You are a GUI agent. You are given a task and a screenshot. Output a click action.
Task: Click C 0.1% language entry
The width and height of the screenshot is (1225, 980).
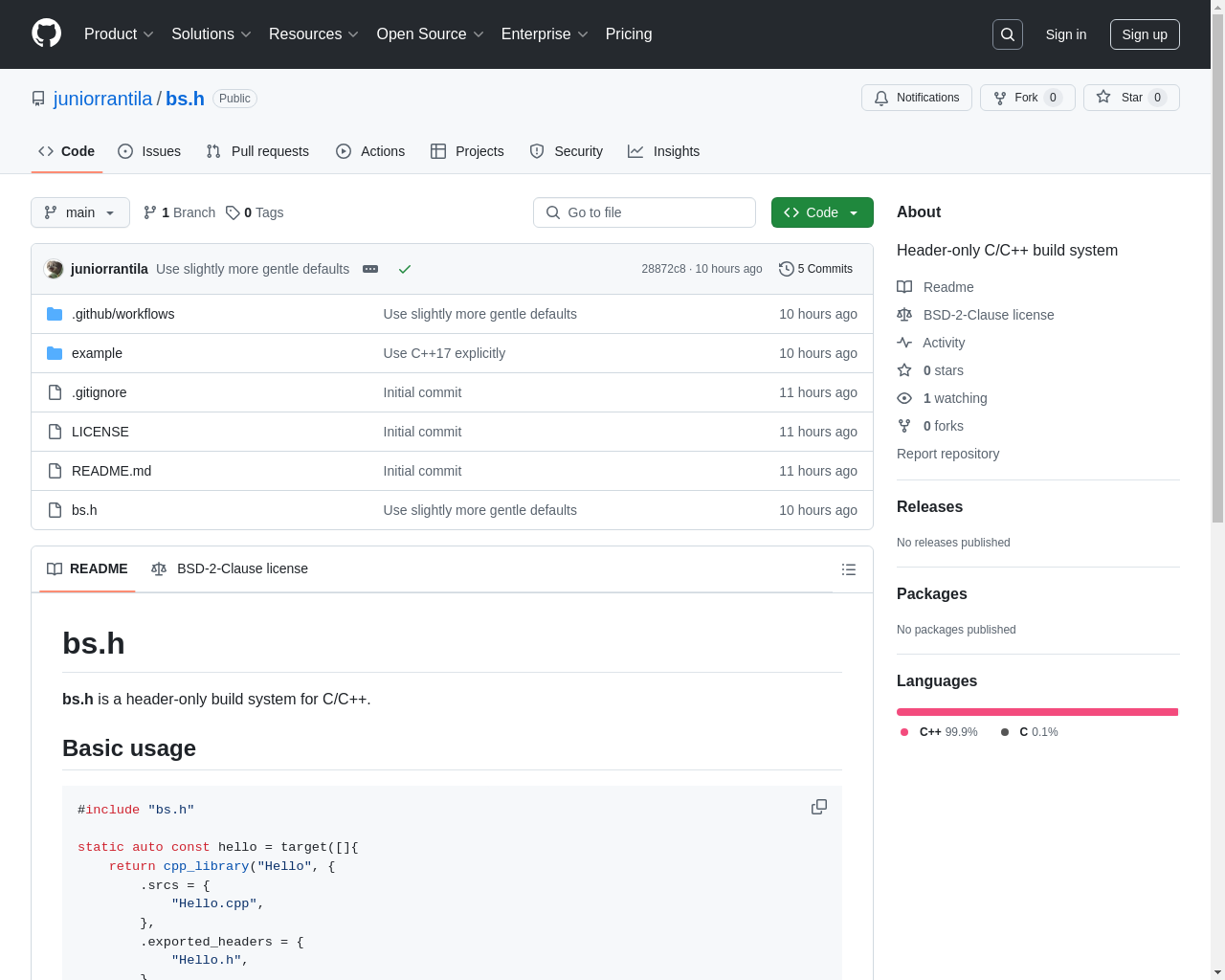click(x=1029, y=732)
